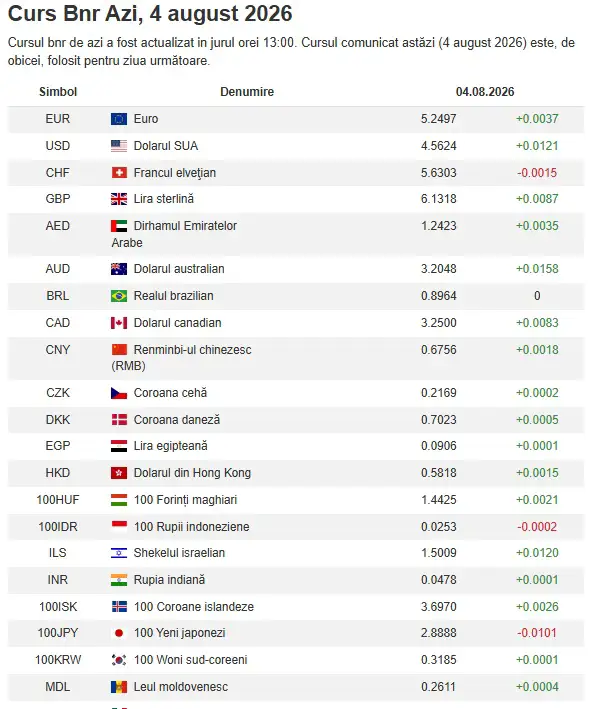Open the Dolarul SUA link
Screen dimensions: 593x709
click(x=166, y=146)
